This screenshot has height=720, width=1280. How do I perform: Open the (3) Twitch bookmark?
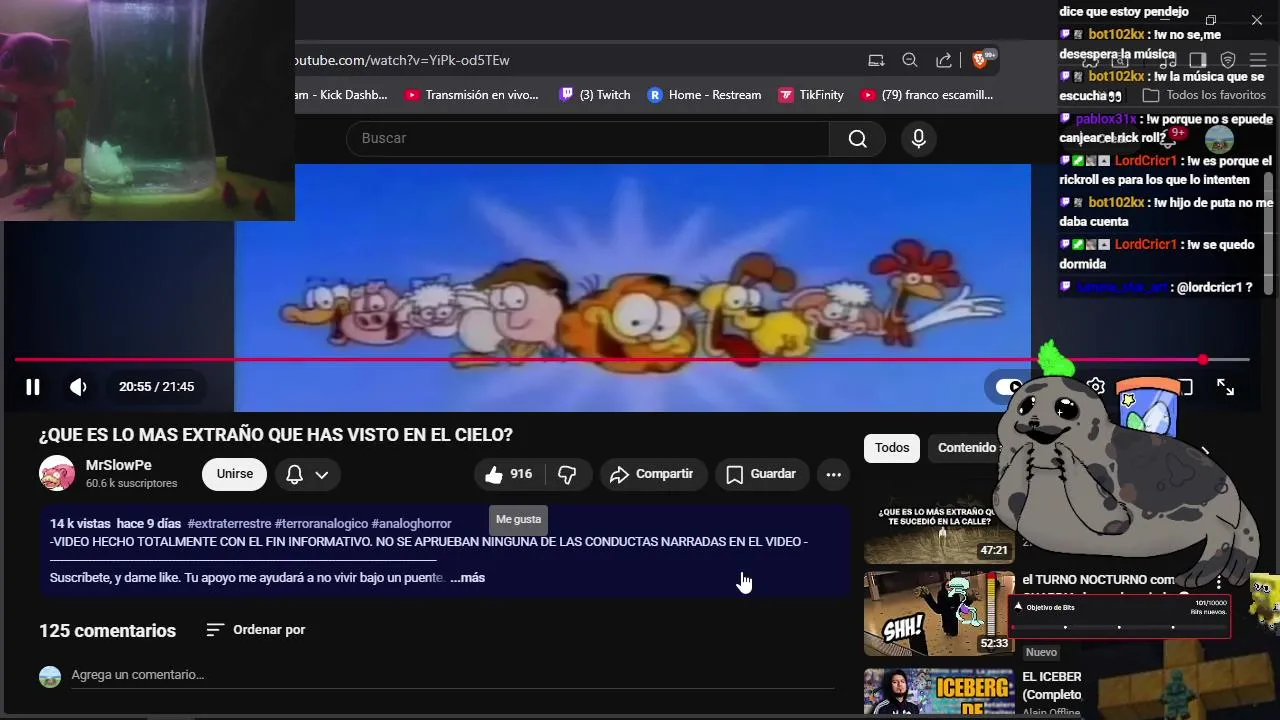coord(595,95)
